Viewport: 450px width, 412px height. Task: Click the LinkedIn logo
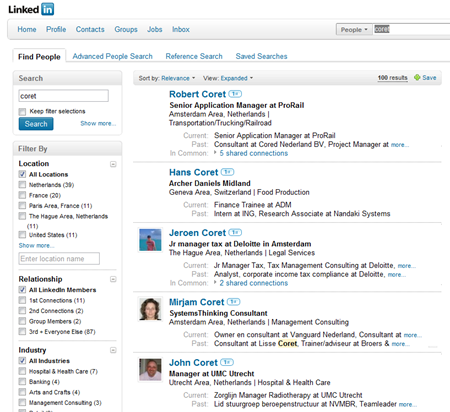pyautogui.click(x=31, y=9)
